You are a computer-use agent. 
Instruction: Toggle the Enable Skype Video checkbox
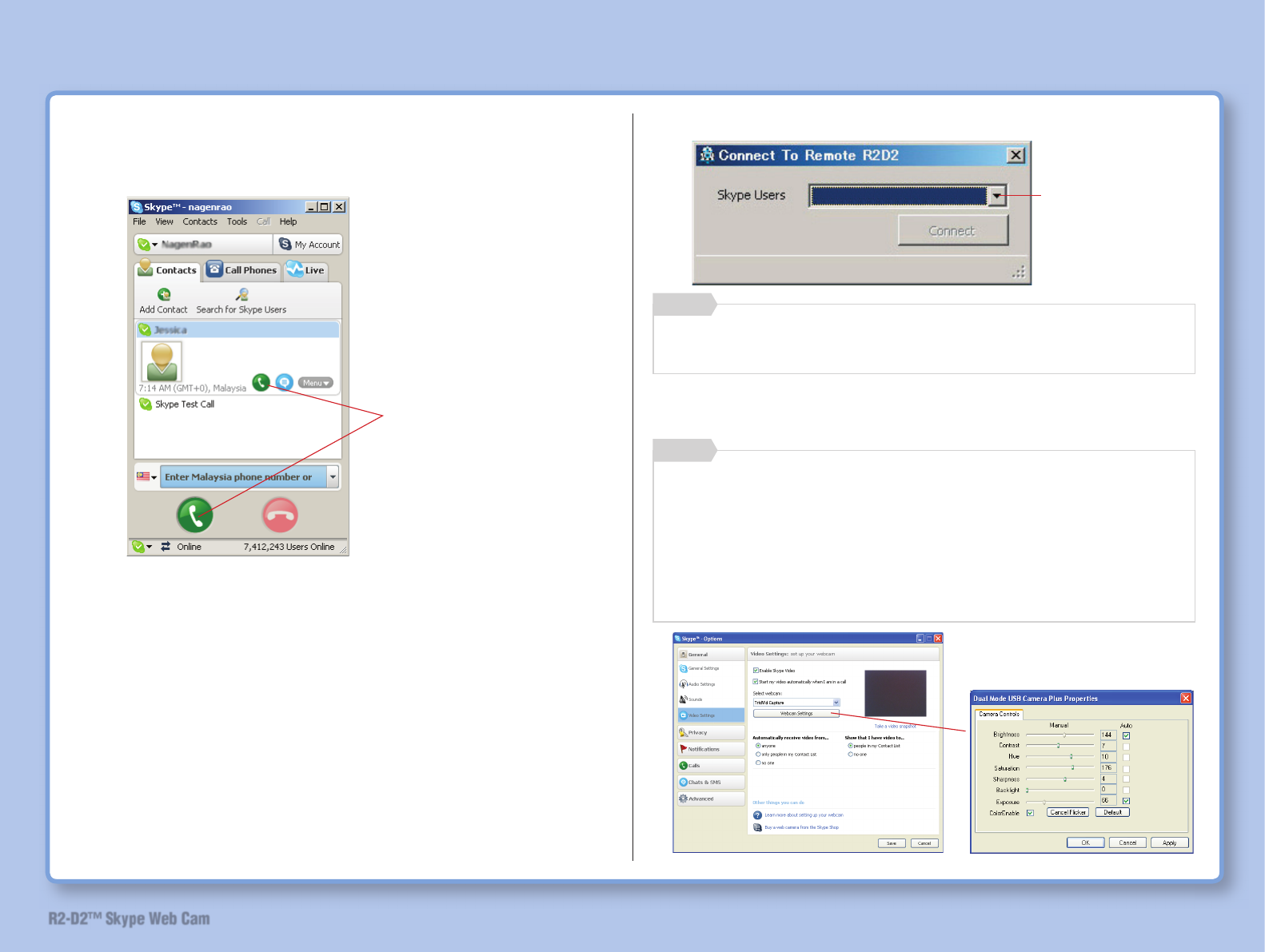click(756, 671)
